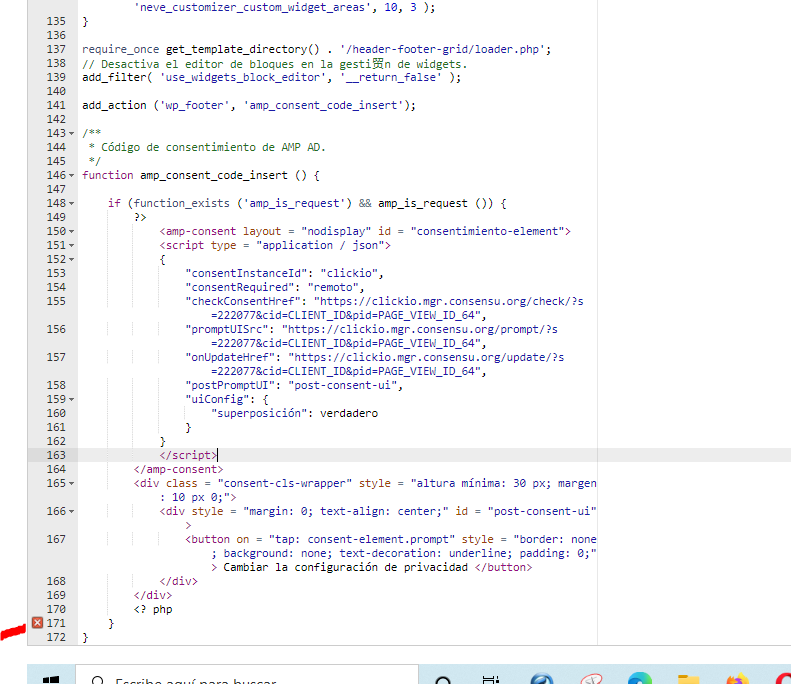Click the text 'require_once' on line 137
Viewport: 791px width, 684px height.
(x=121, y=49)
